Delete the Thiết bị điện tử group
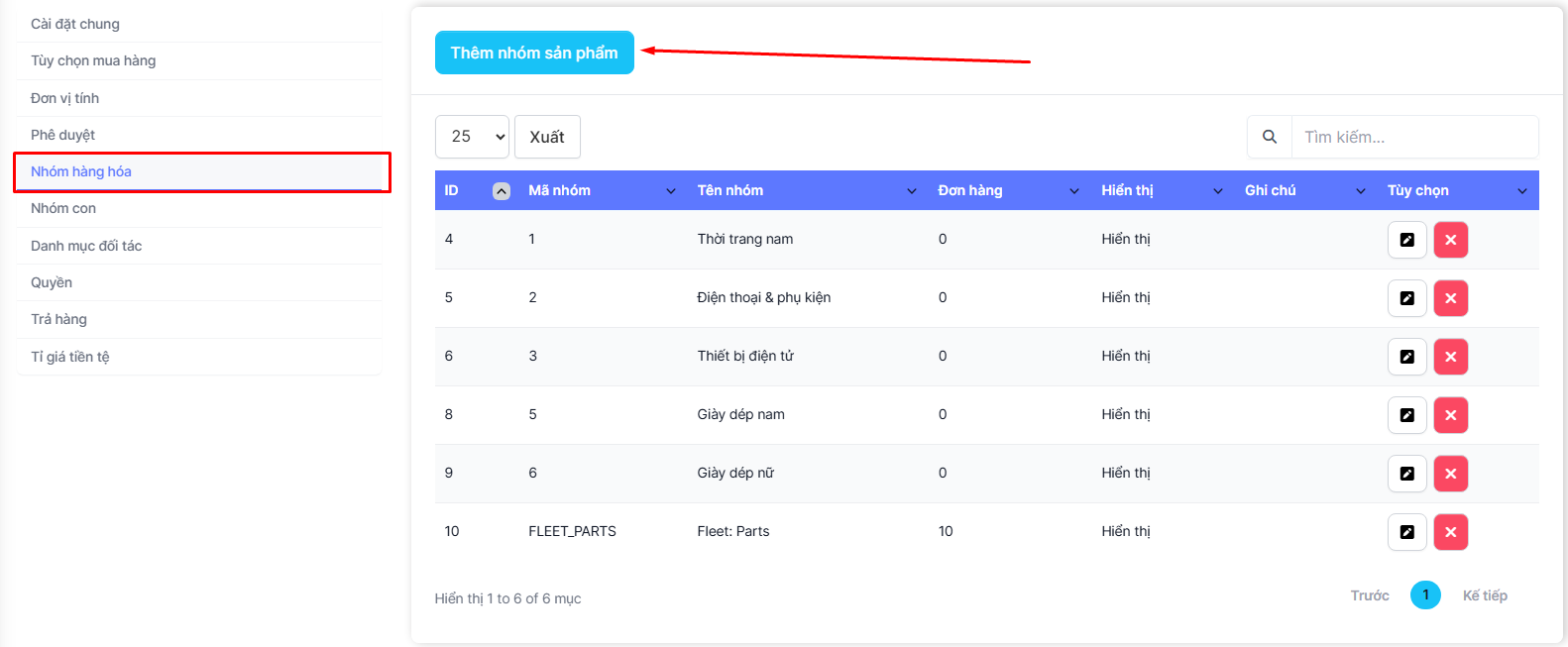The image size is (1568, 647). point(1450,357)
